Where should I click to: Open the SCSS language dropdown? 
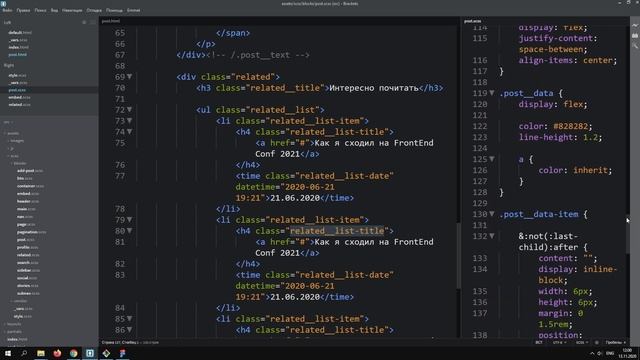pyautogui.click(x=582, y=342)
